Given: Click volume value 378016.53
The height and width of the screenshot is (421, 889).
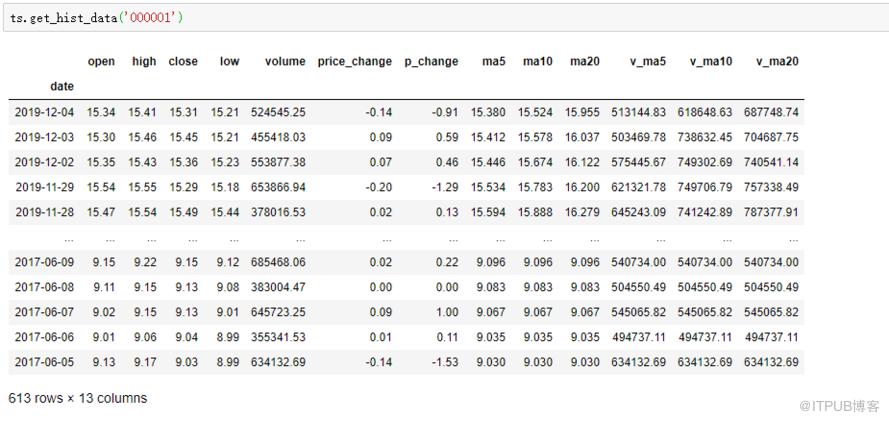Looking at the screenshot, I should (x=278, y=212).
